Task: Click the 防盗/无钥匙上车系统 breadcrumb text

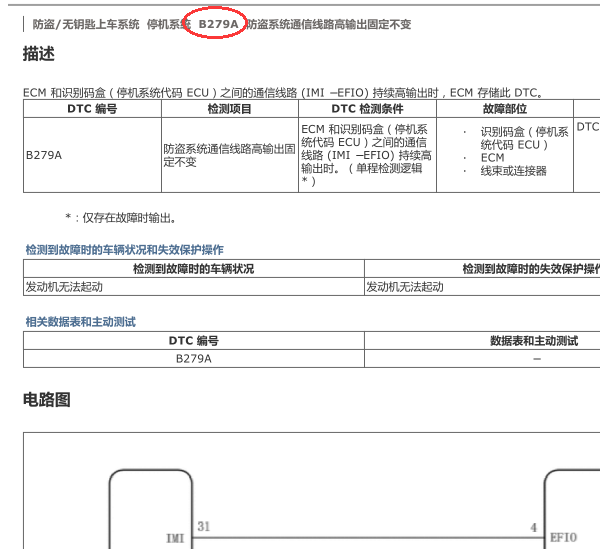Action: [x=86, y=24]
